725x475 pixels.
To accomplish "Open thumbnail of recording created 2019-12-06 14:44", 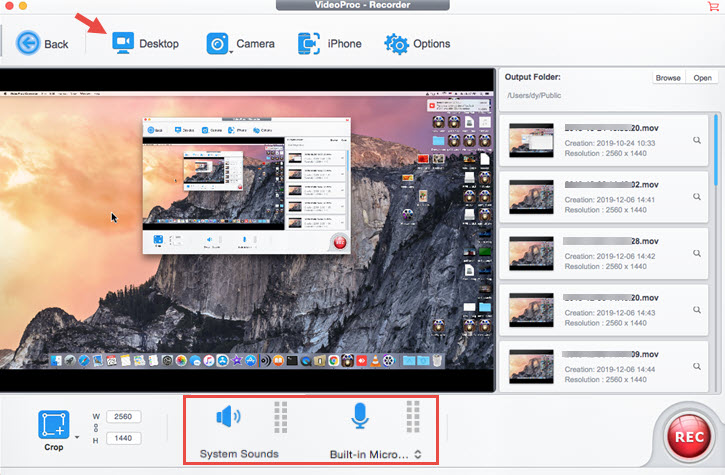I will point(531,366).
